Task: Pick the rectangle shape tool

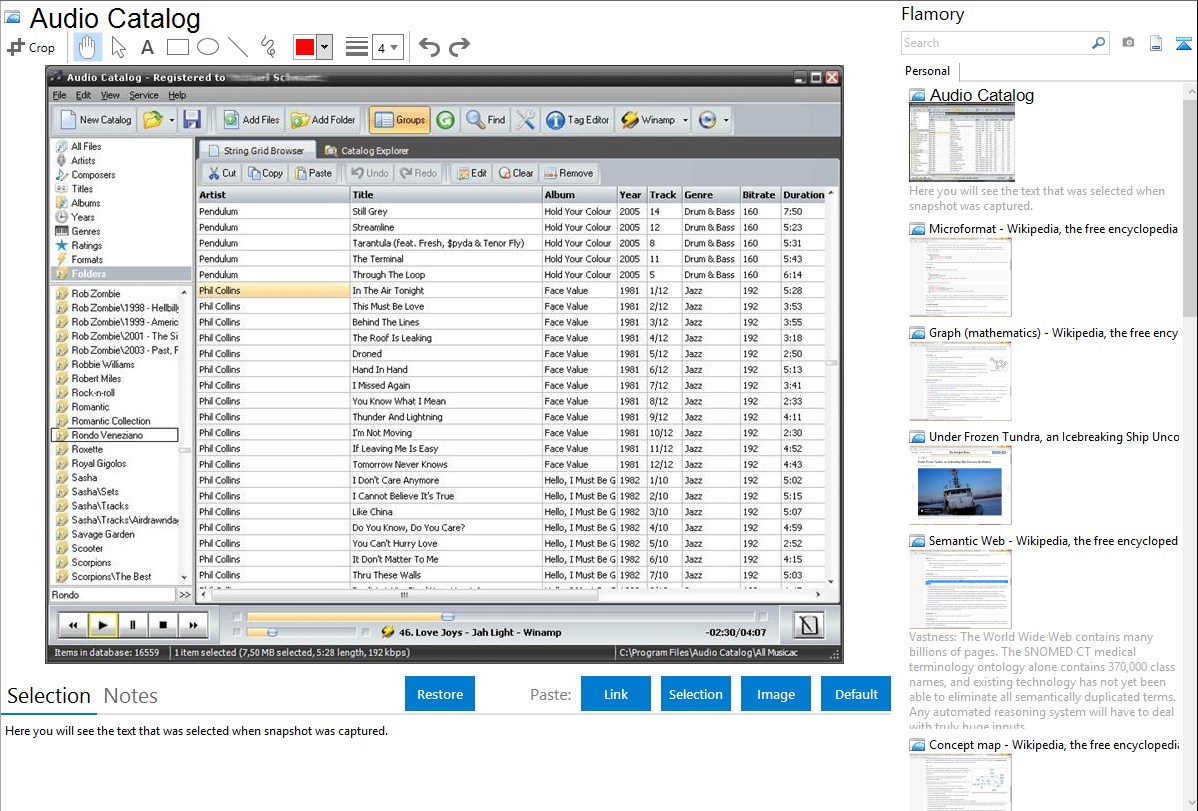Action: [177, 47]
